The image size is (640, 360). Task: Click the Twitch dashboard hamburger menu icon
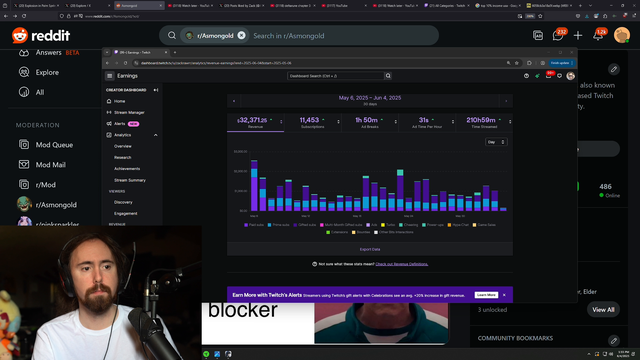[109, 76]
